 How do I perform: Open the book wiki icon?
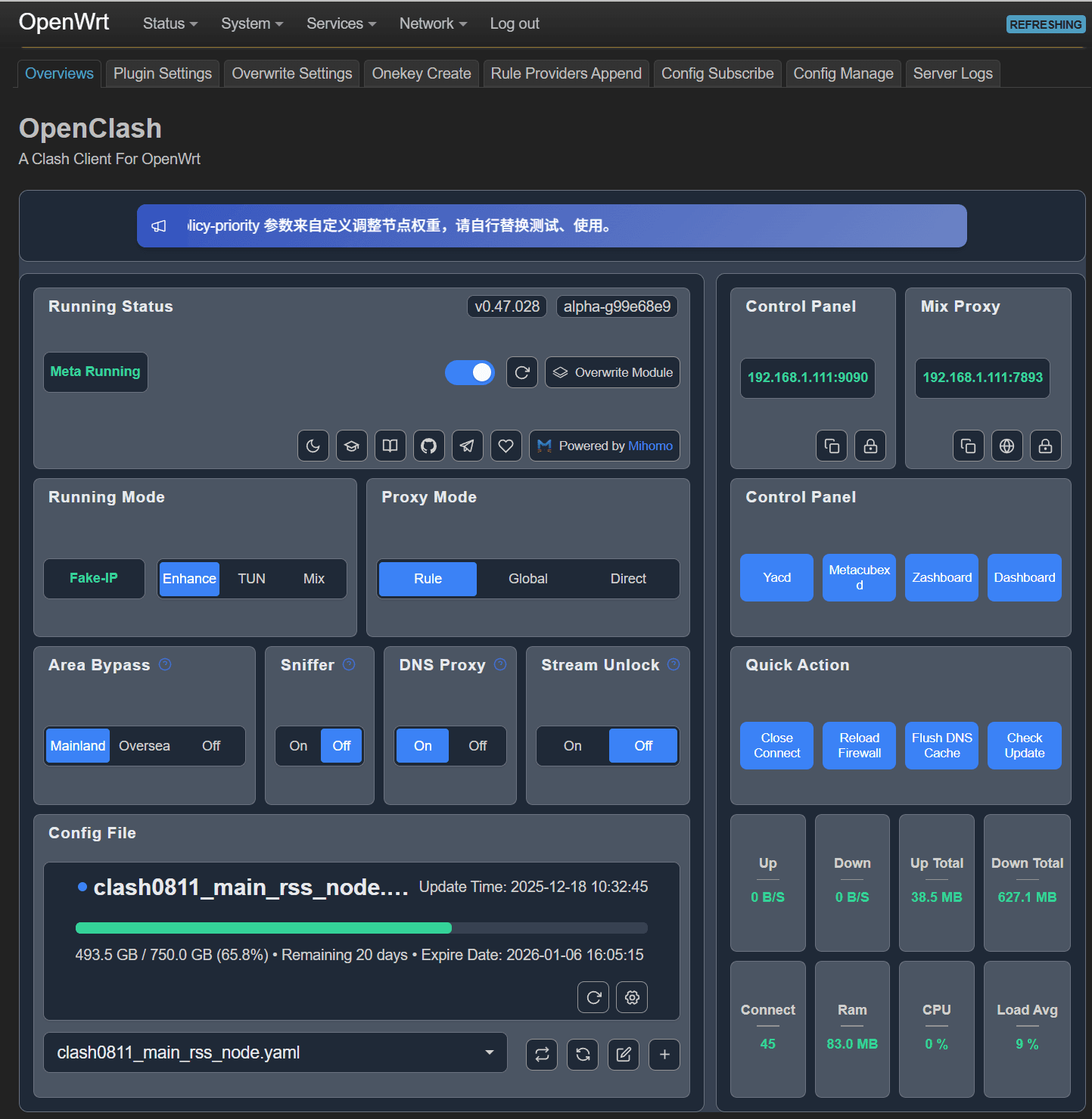click(390, 446)
